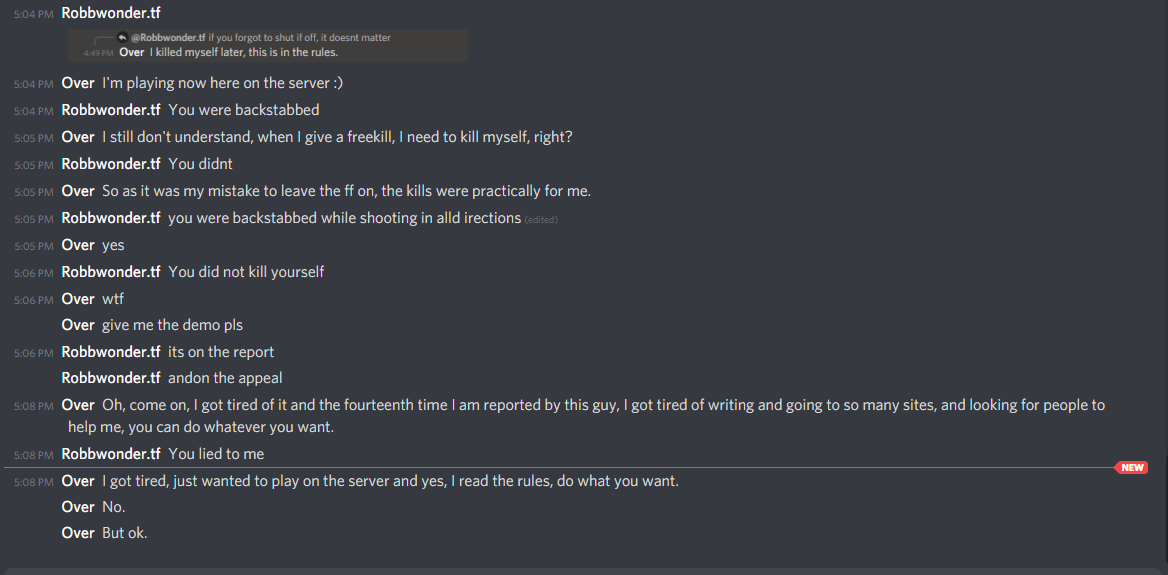Jump to quoted message 'I killed myself later'
Image resolution: width=1168 pixels, height=575 pixels.
pyautogui.click(x=245, y=52)
